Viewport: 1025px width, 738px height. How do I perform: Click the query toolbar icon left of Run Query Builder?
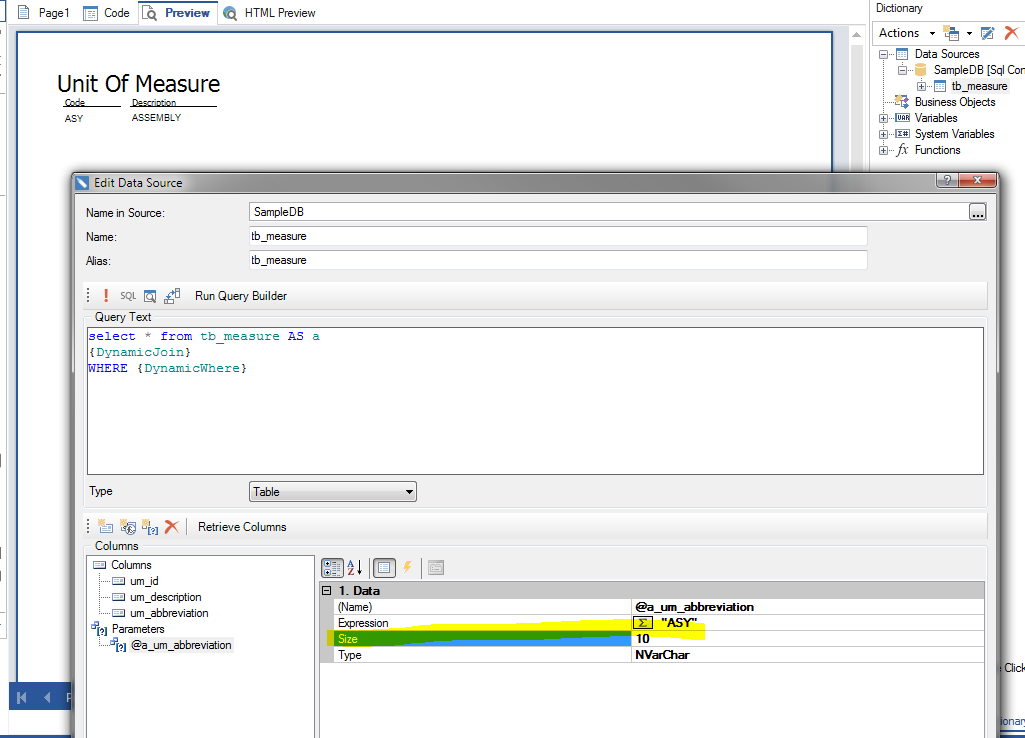[x=173, y=296]
